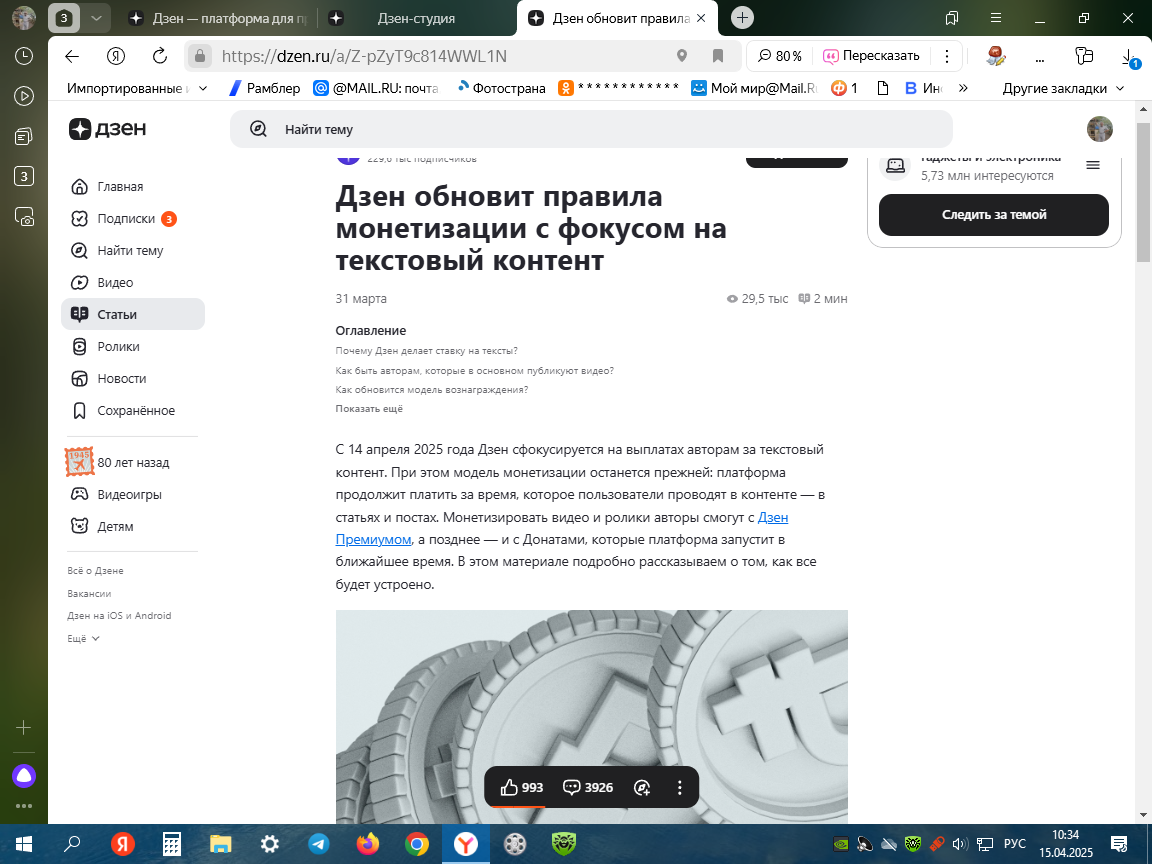Select Статьи in the sidebar

tap(133, 314)
